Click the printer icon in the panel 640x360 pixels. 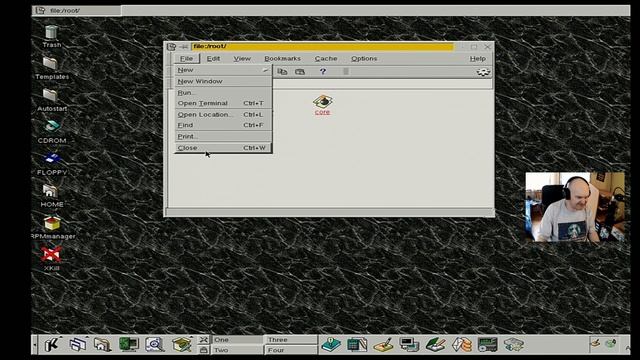pos(513,345)
